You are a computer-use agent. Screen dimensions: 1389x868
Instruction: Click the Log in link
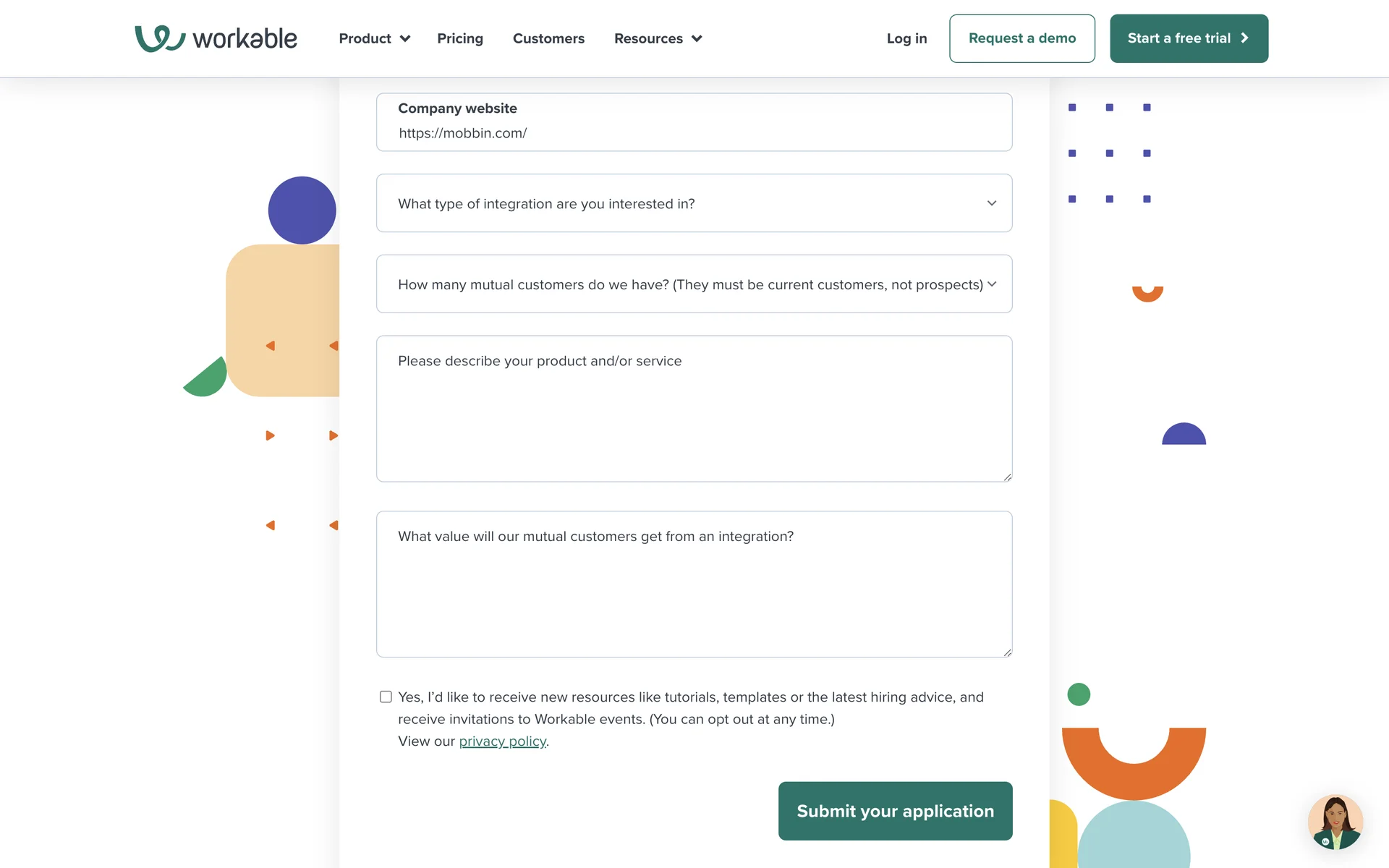coord(906,39)
